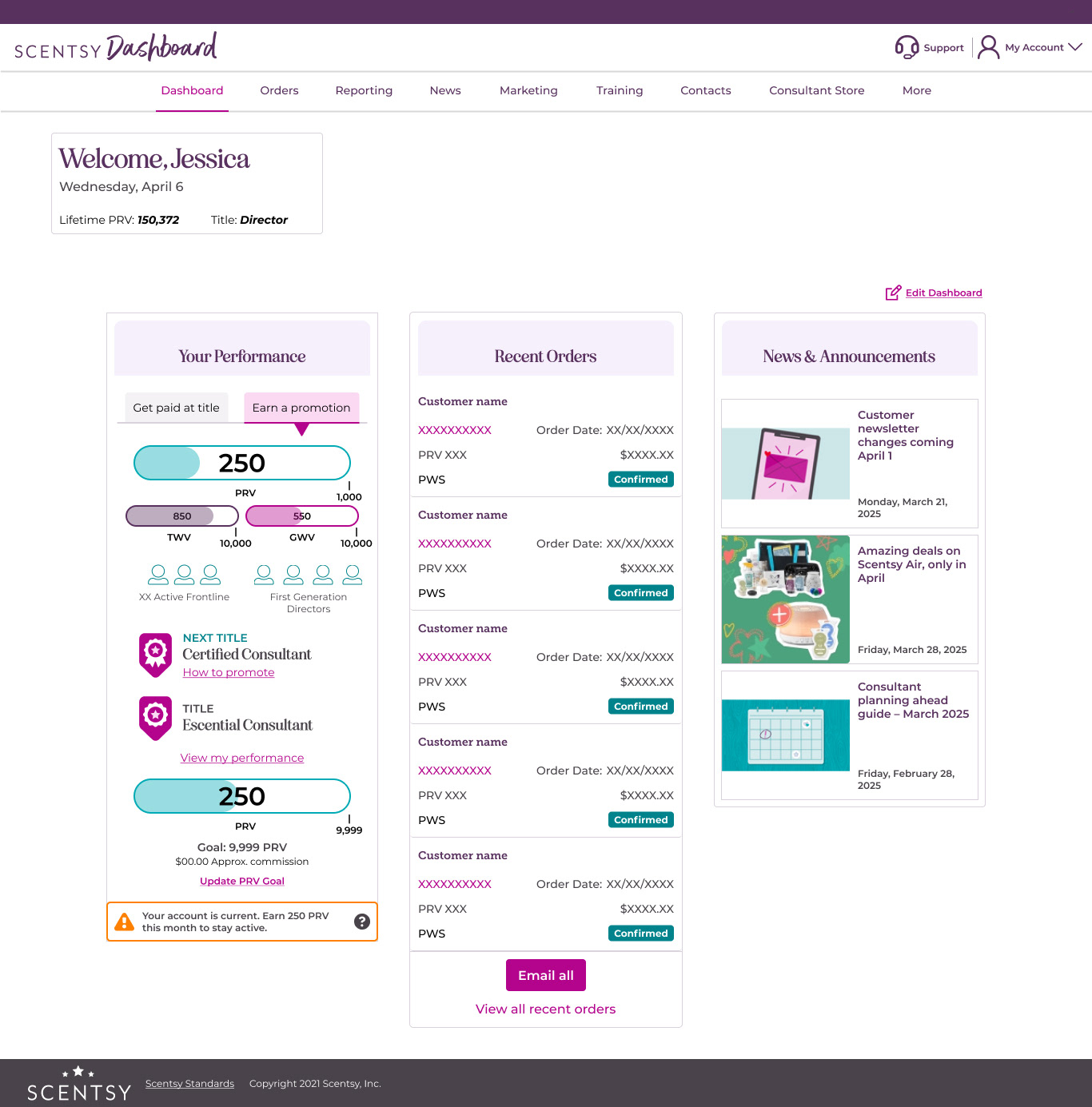Click the 850 TWV progress bar
The width and height of the screenshot is (1092, 1107).
(x=182, y=516)
